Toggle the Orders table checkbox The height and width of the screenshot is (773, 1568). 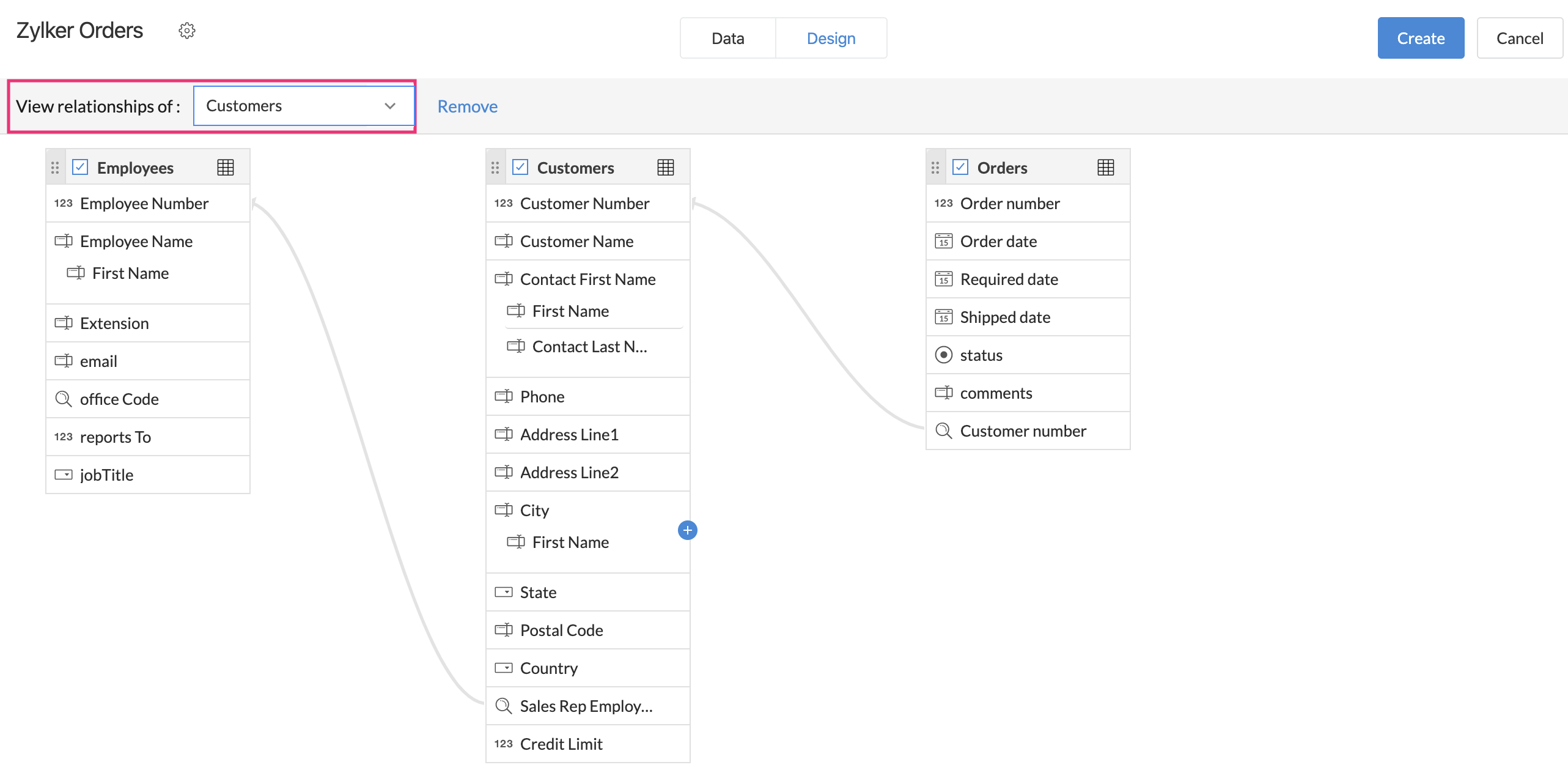(960, 167)
